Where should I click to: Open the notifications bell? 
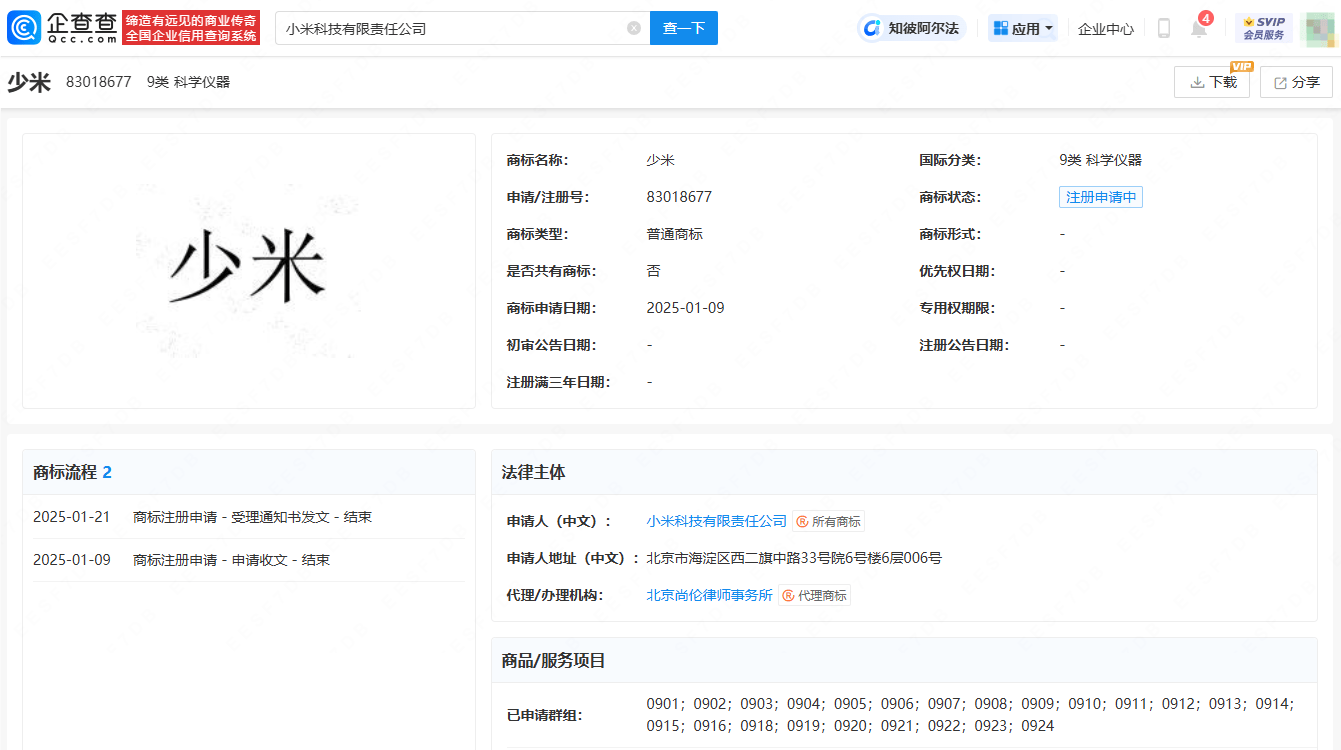point(1199,28)
